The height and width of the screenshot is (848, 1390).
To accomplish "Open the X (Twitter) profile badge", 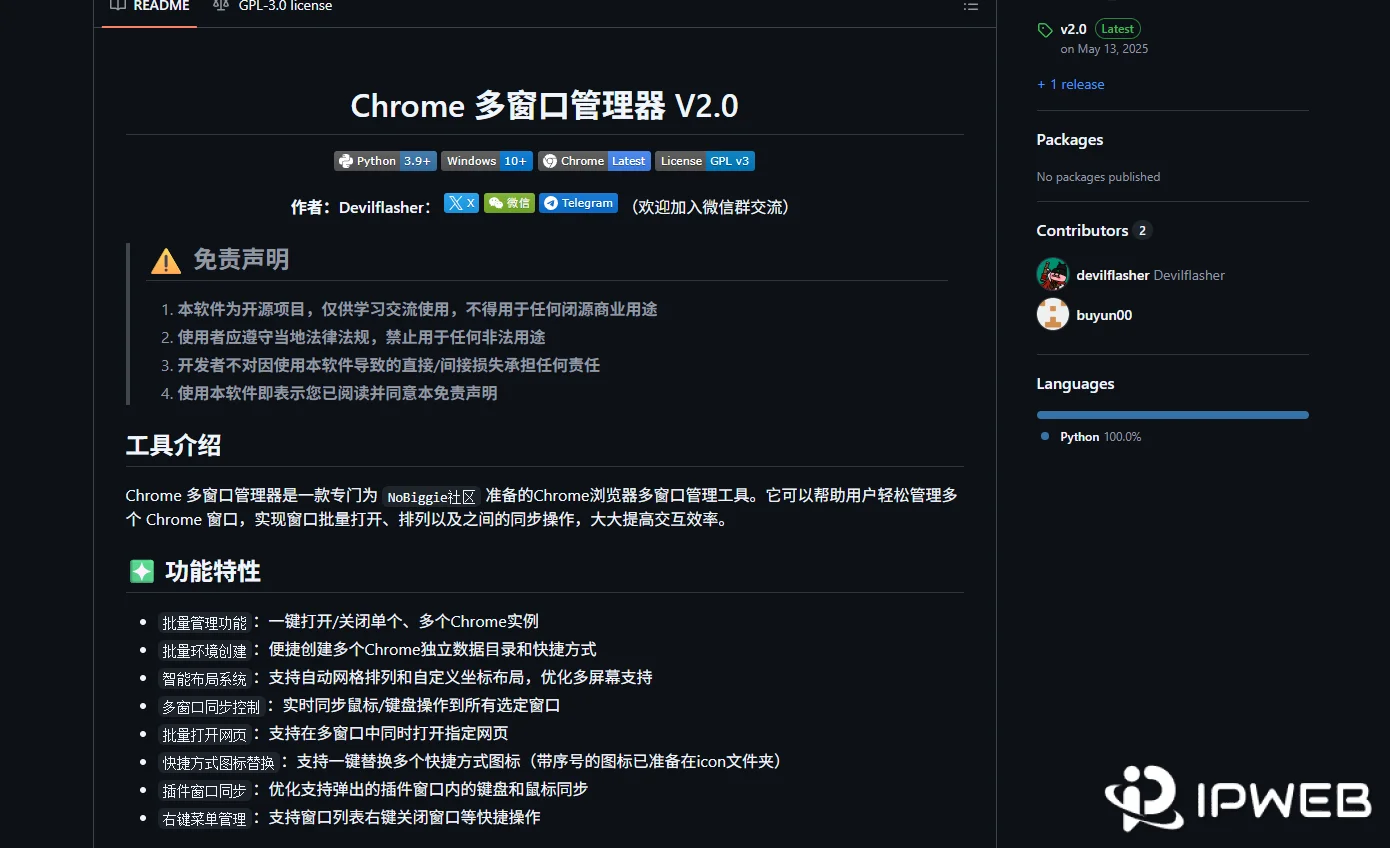I will pos(460,202).
